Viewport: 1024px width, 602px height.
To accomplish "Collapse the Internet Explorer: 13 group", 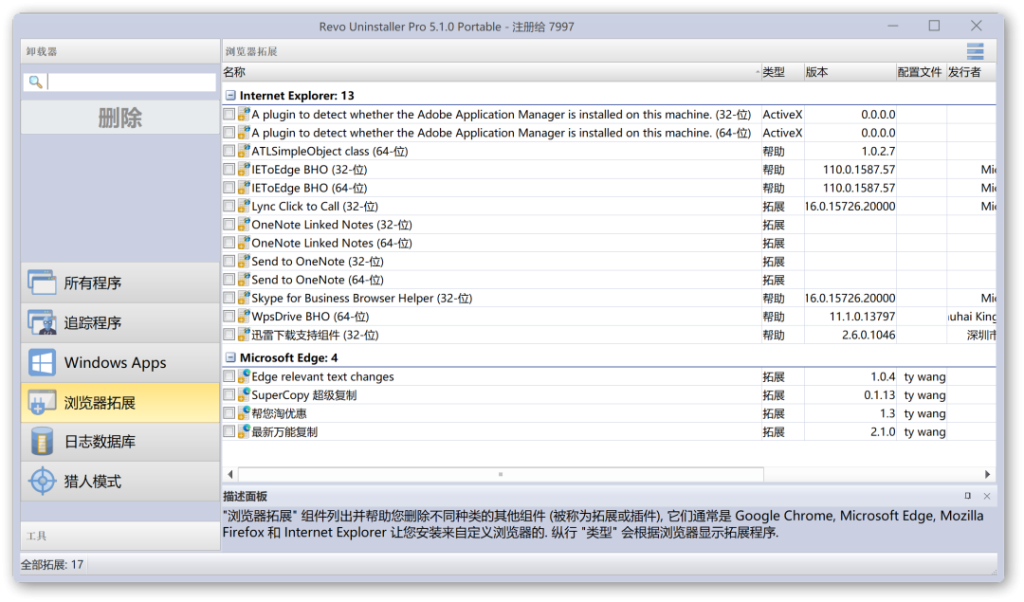I will click(x=231, y=95).
